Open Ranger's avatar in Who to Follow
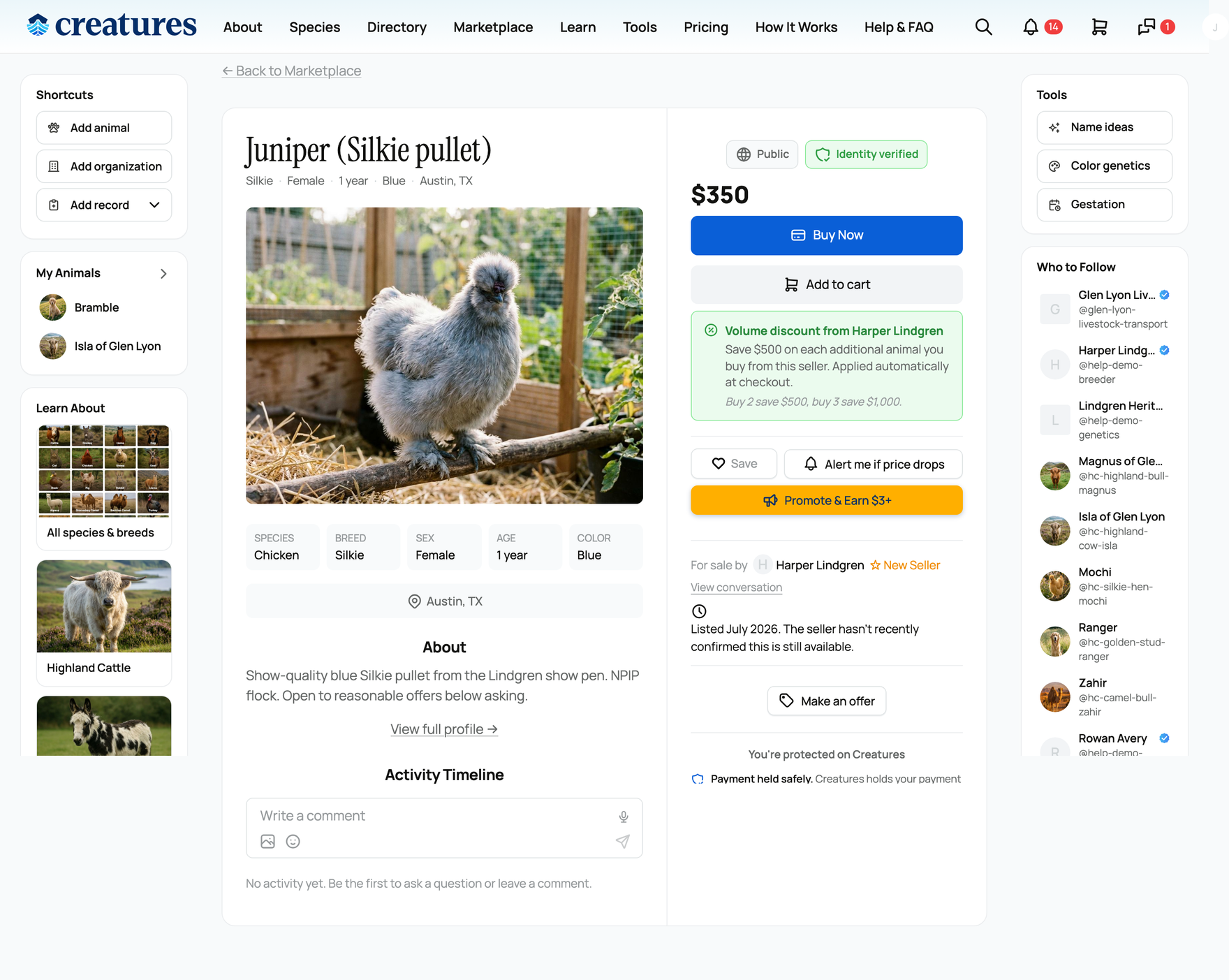Screen dimensions: 1229x980 pos(1055,641)
